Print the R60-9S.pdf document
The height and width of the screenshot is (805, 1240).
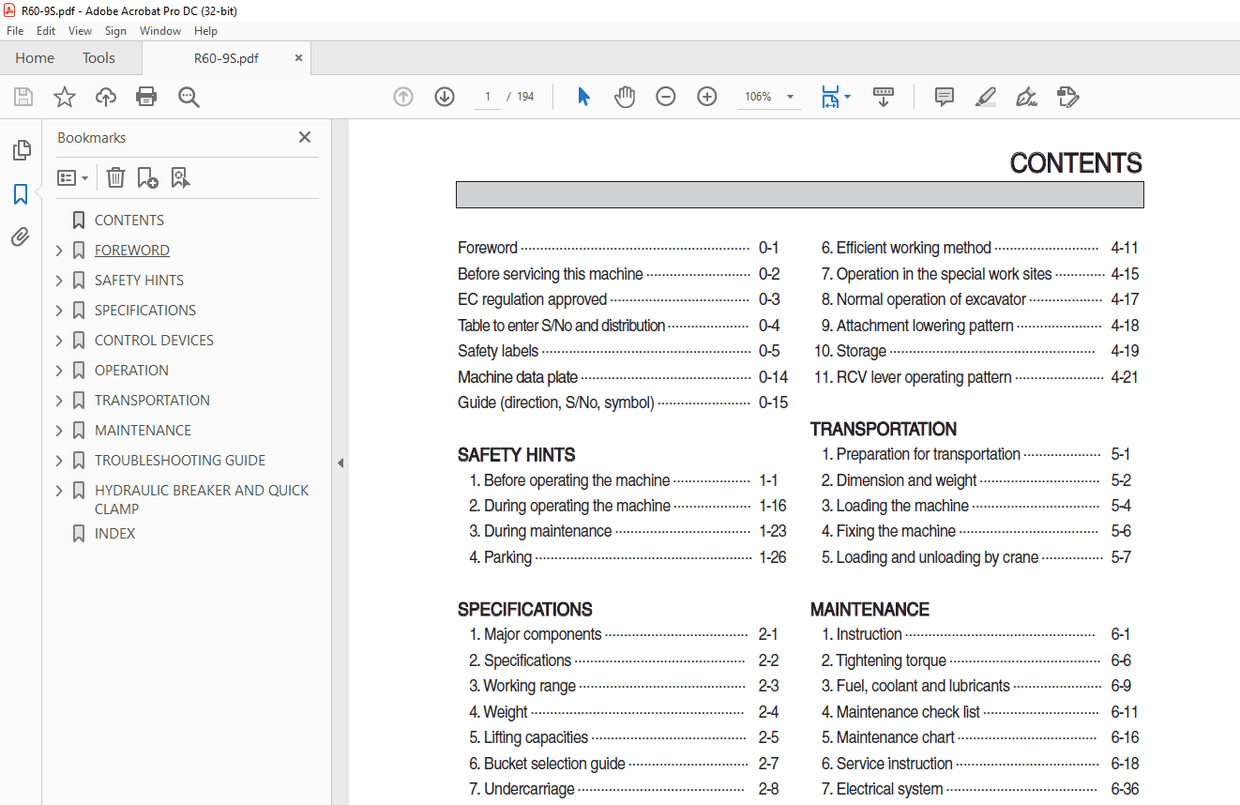(x=147, y=96)
